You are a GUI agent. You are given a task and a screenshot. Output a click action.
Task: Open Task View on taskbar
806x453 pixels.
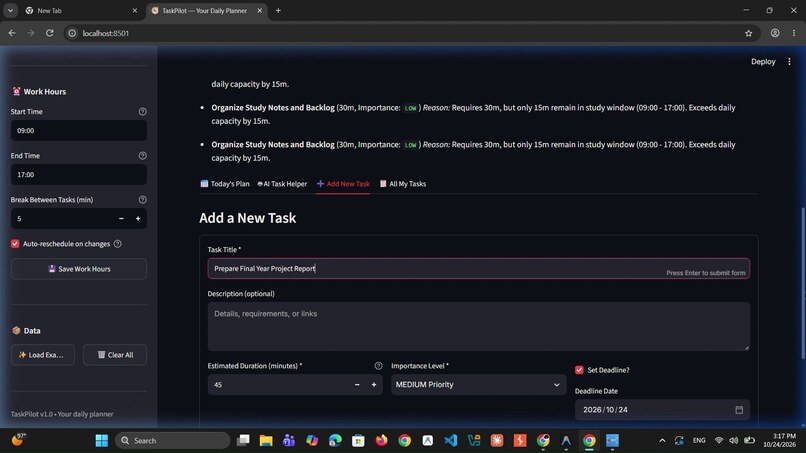coord(243,441)
